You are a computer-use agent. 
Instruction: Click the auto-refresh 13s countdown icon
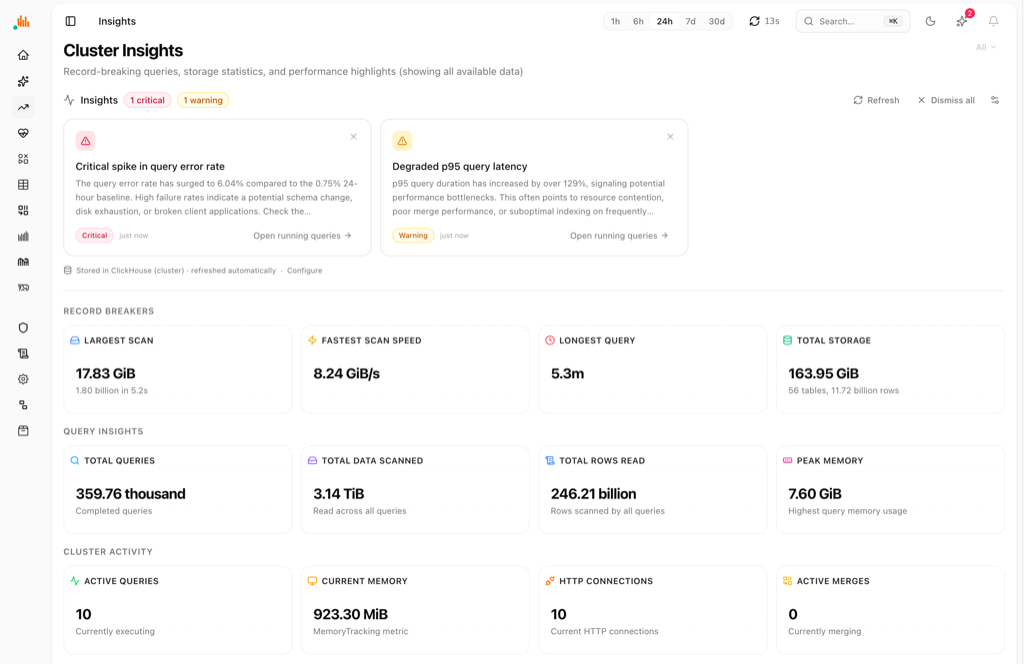point(754,22)
